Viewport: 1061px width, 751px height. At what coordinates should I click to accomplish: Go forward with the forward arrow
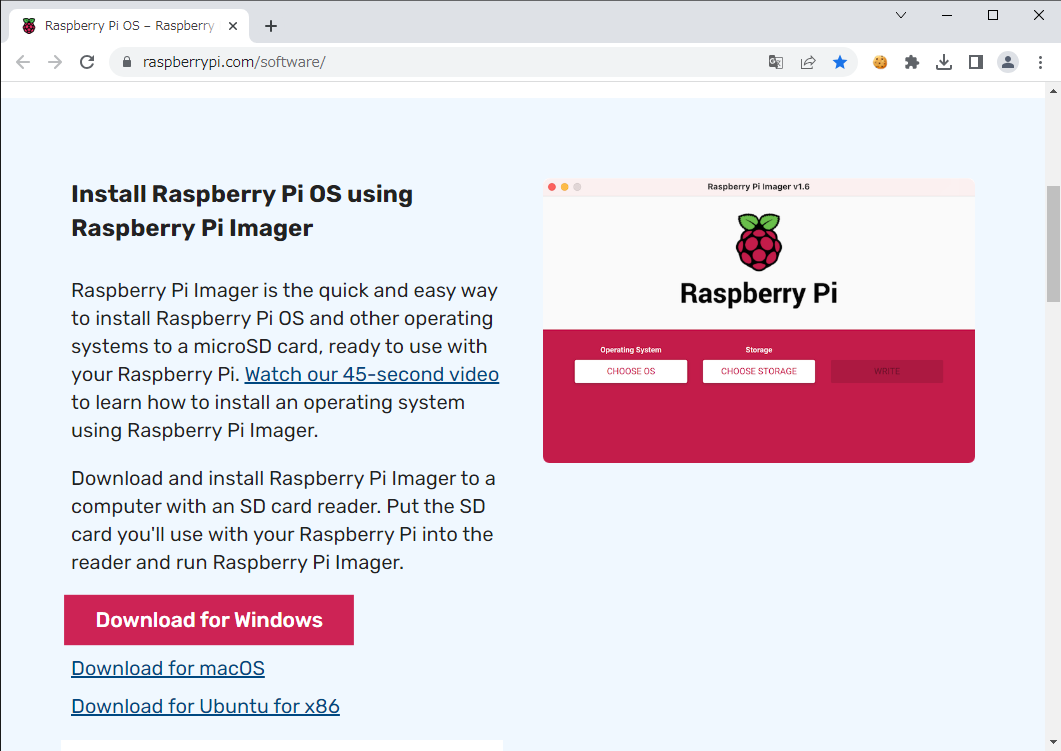55,62
